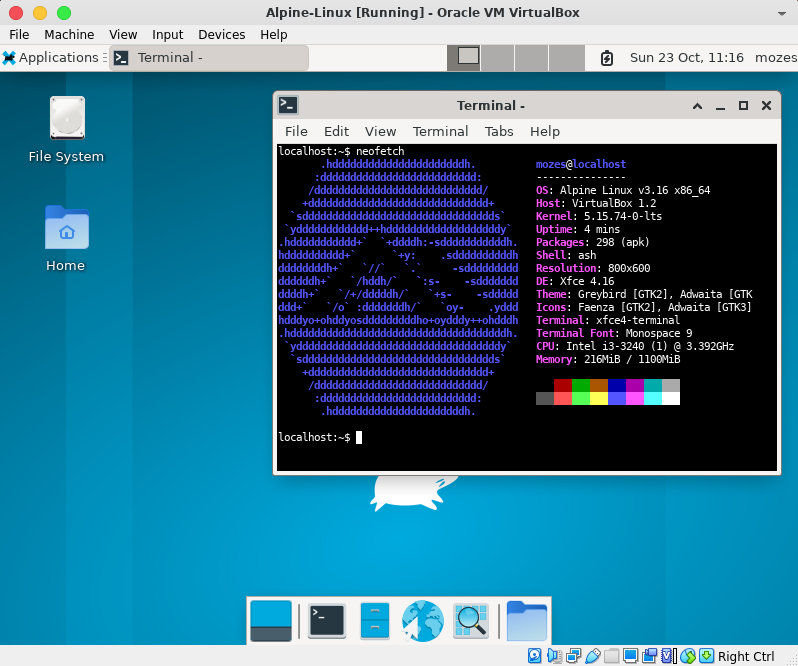Launch Terminal emulator from the dock
This screenshot has height=666, width=798.
tap(327, 621)
